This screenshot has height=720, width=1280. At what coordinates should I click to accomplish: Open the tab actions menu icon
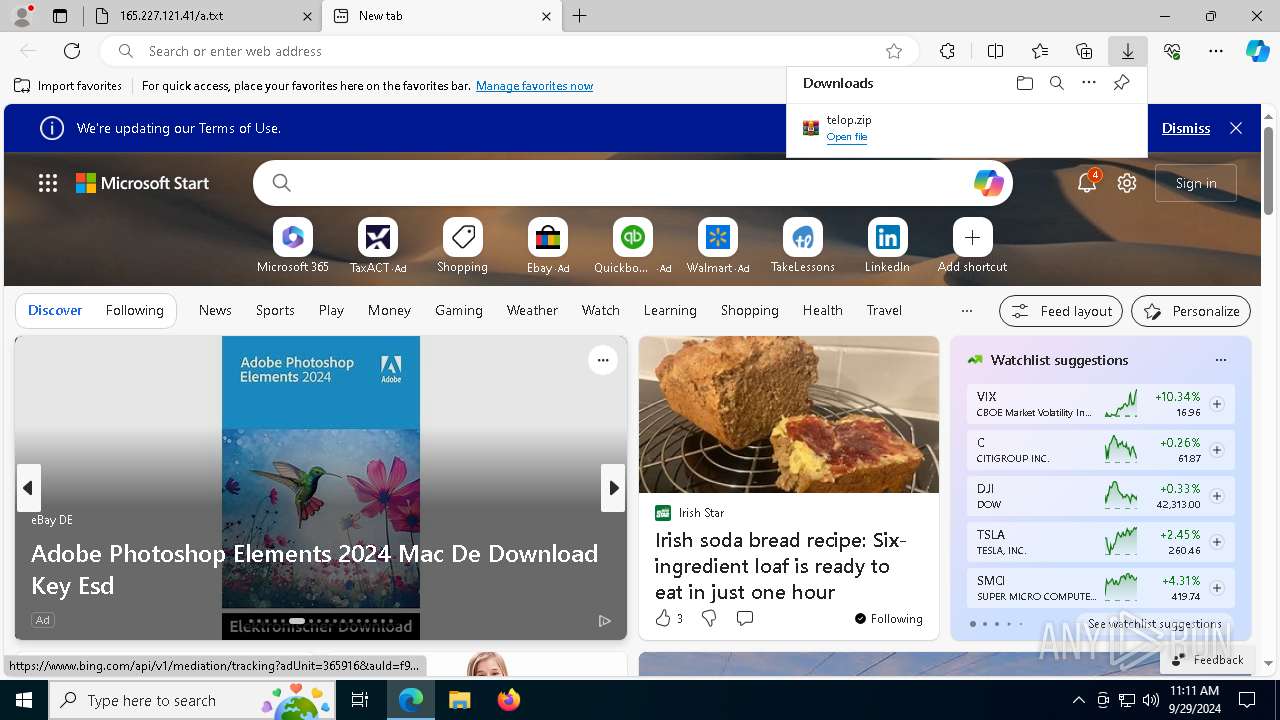click(x=60, y=16)
